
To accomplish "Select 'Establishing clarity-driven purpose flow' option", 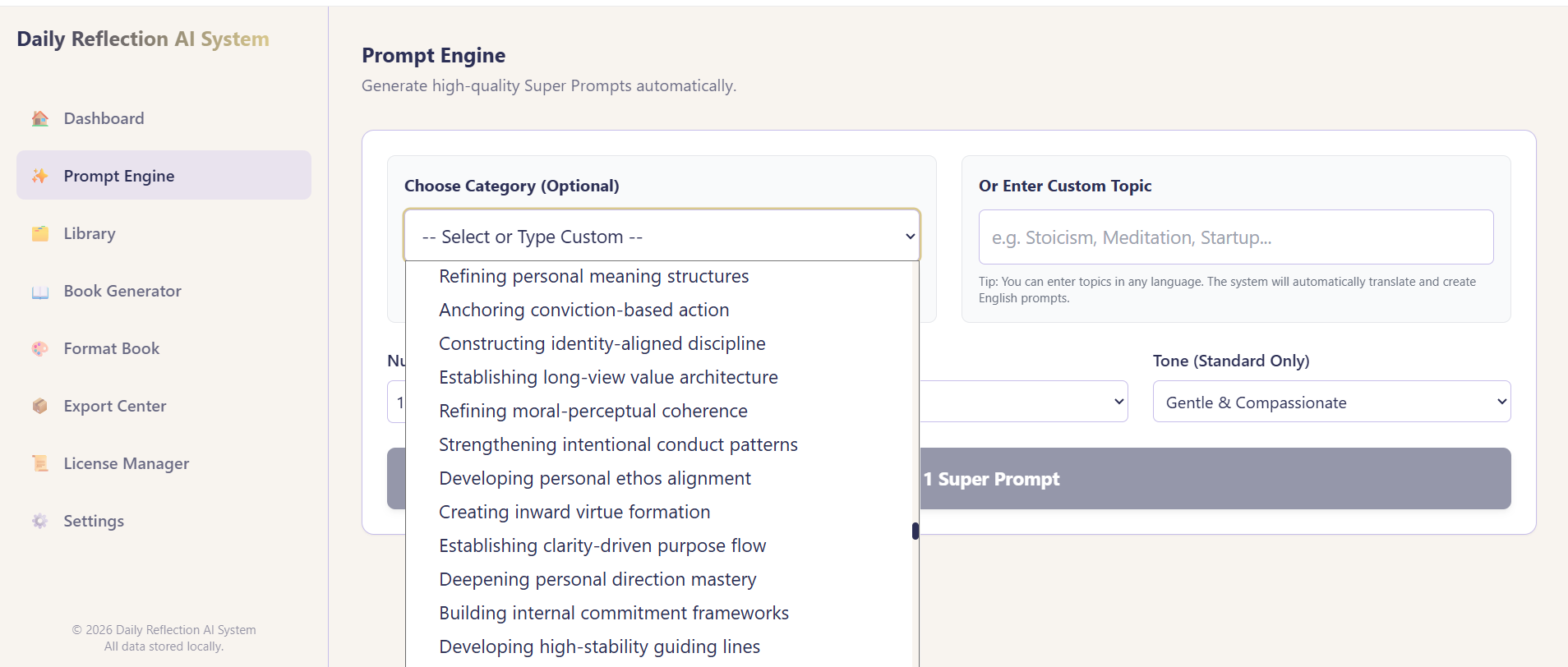I will click(602, 545).
